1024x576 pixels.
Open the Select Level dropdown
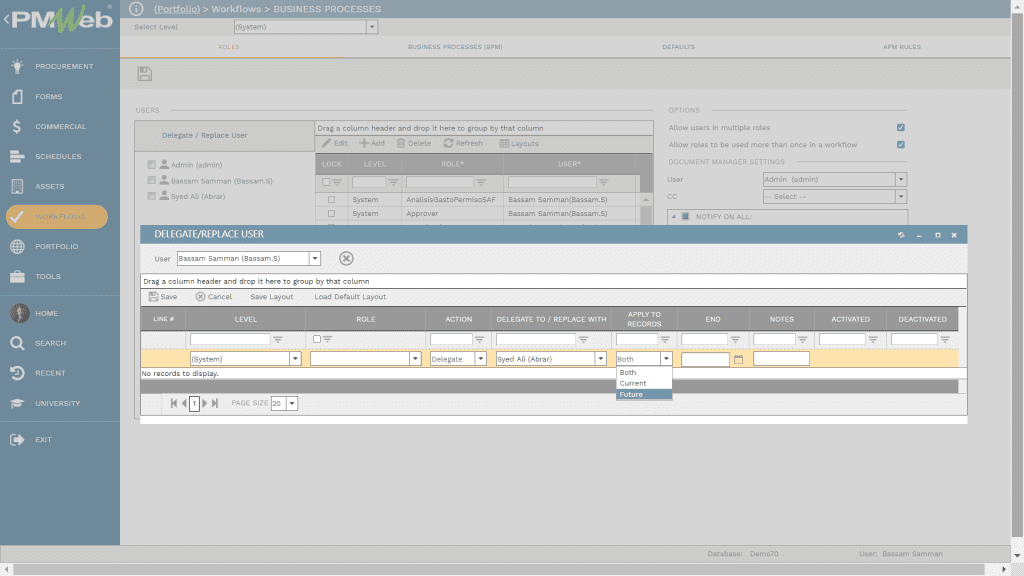point(372,27)
